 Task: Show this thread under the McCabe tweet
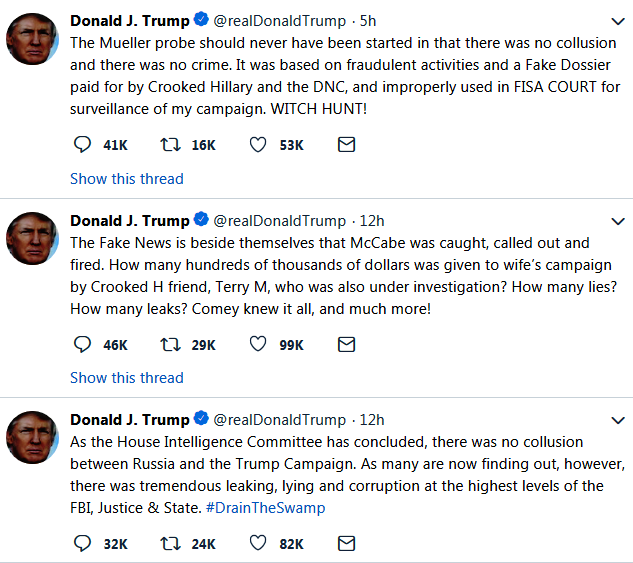(x=127, y=378)
